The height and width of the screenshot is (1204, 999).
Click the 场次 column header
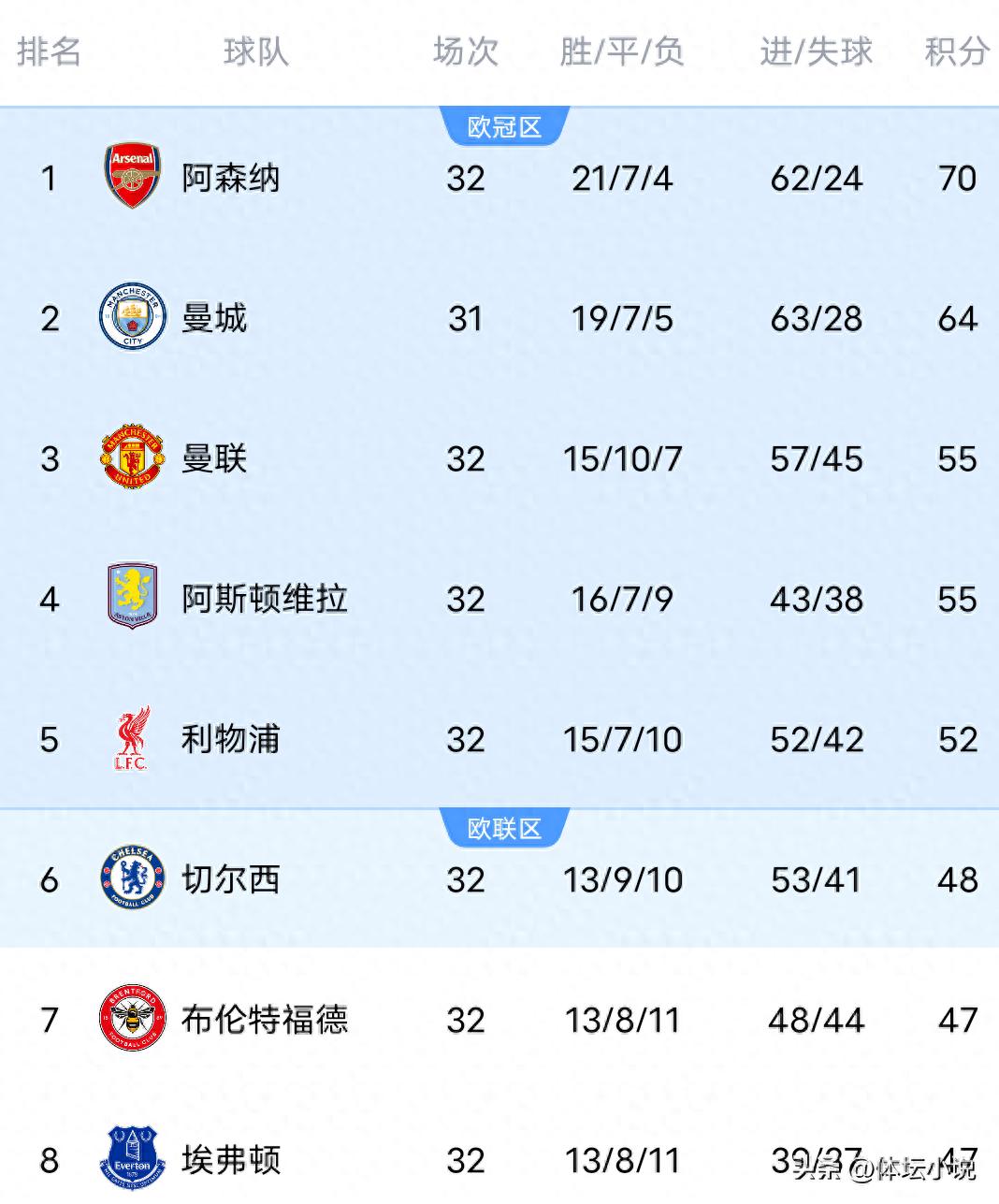(x=465, y=52)
